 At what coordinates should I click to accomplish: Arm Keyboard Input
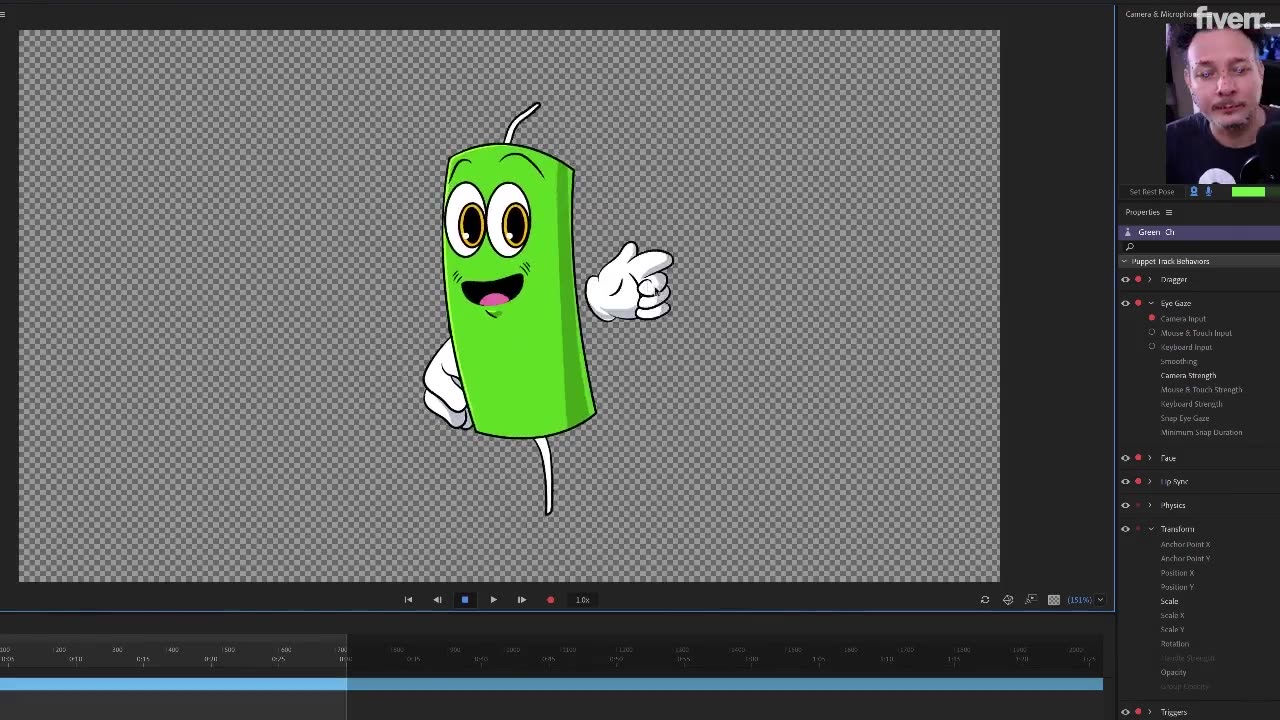point(1152,347)
